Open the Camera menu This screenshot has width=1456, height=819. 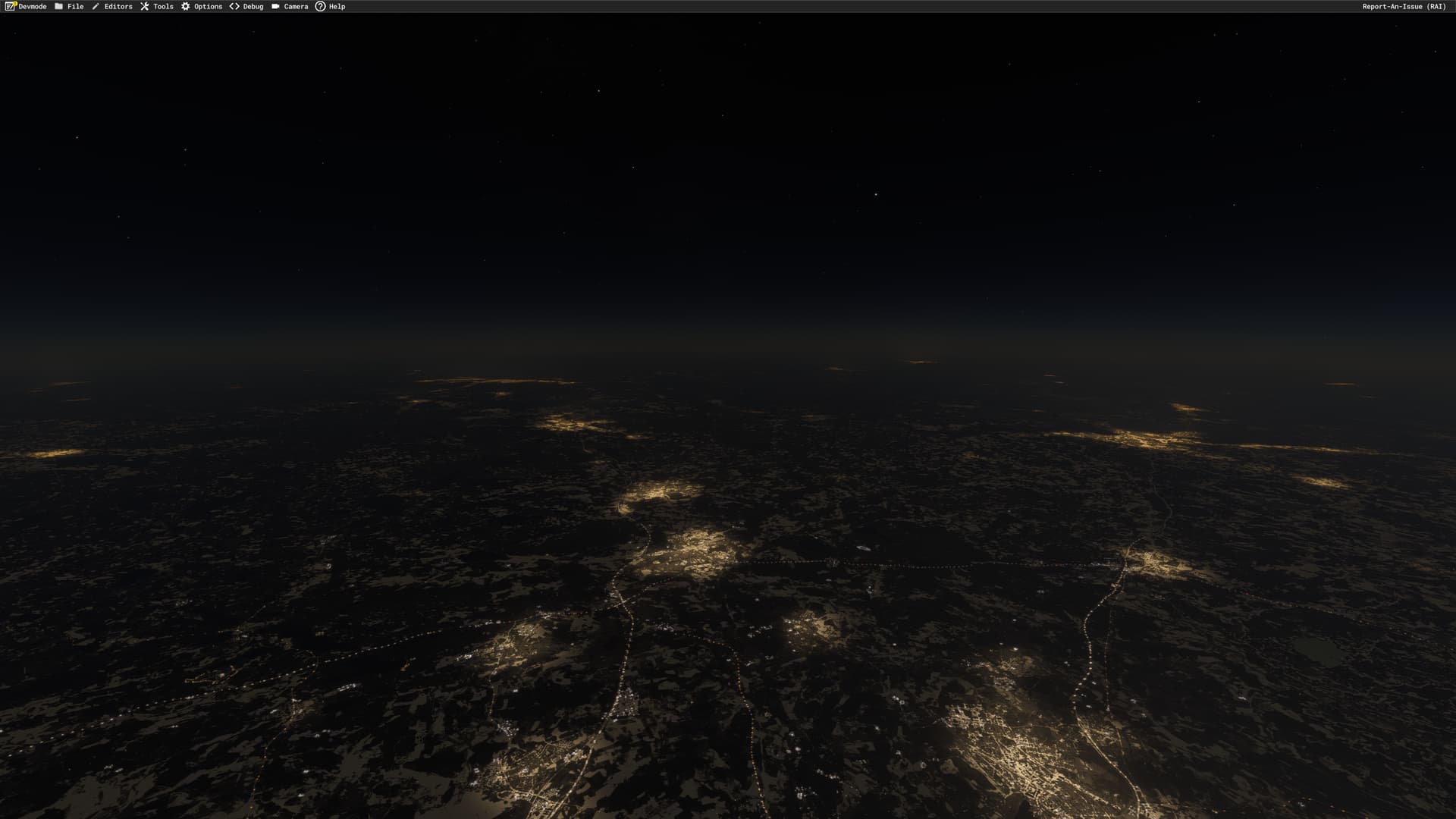[x=296, y=6]
